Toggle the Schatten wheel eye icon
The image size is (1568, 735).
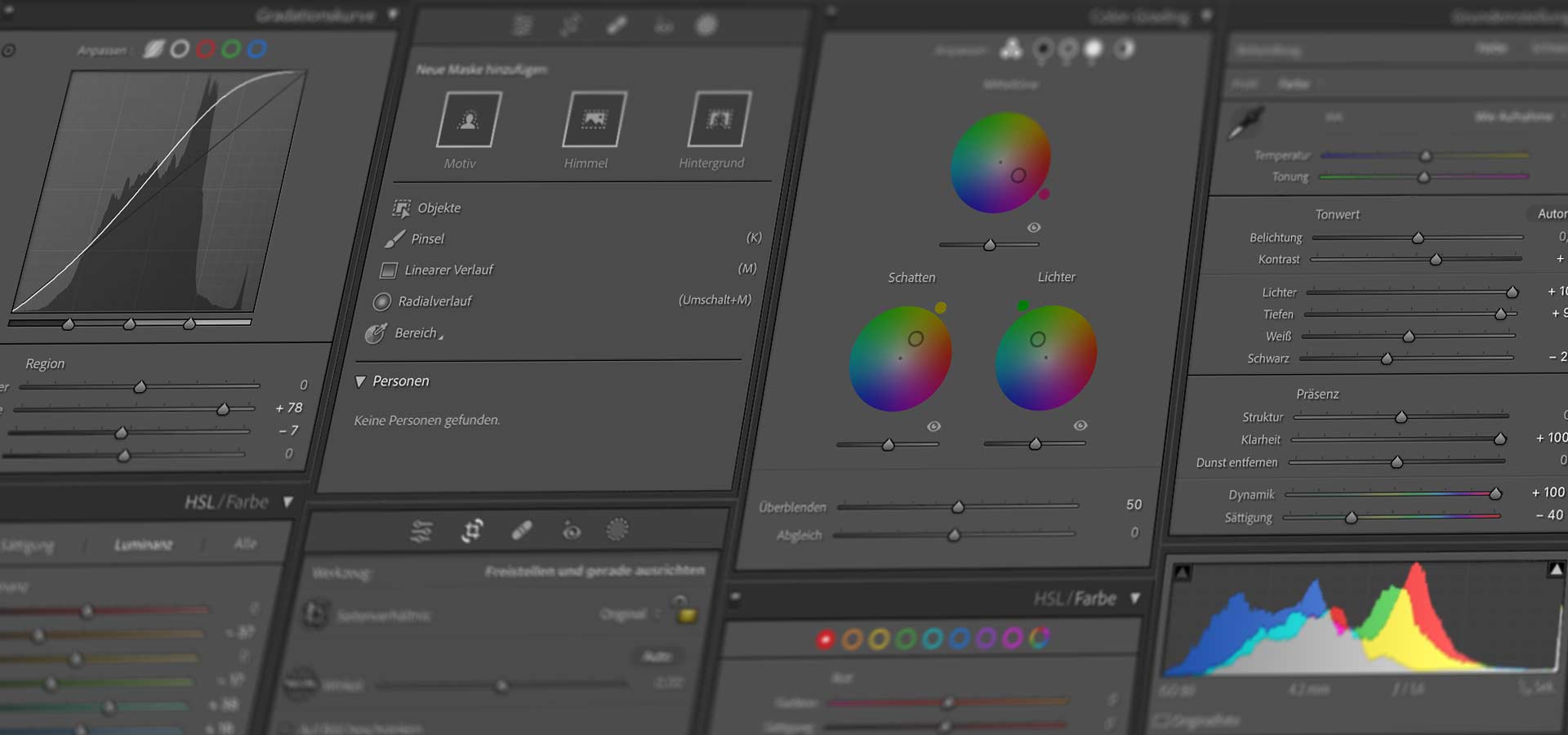pyautogui.click(x=933, y=425)
